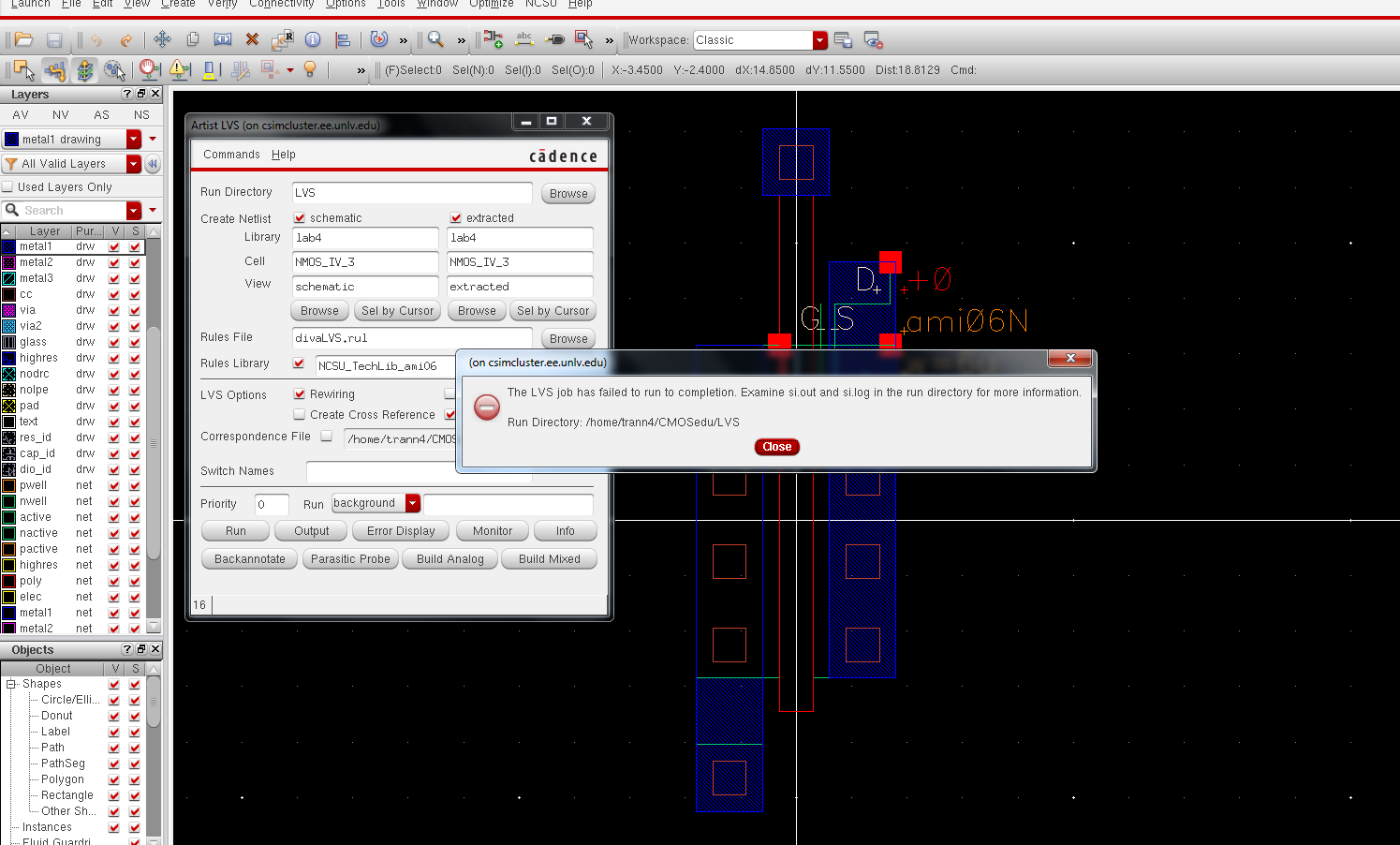1400x845 pixels.
Task: Click the Build Analog button
Action: (x=450, y=559)
